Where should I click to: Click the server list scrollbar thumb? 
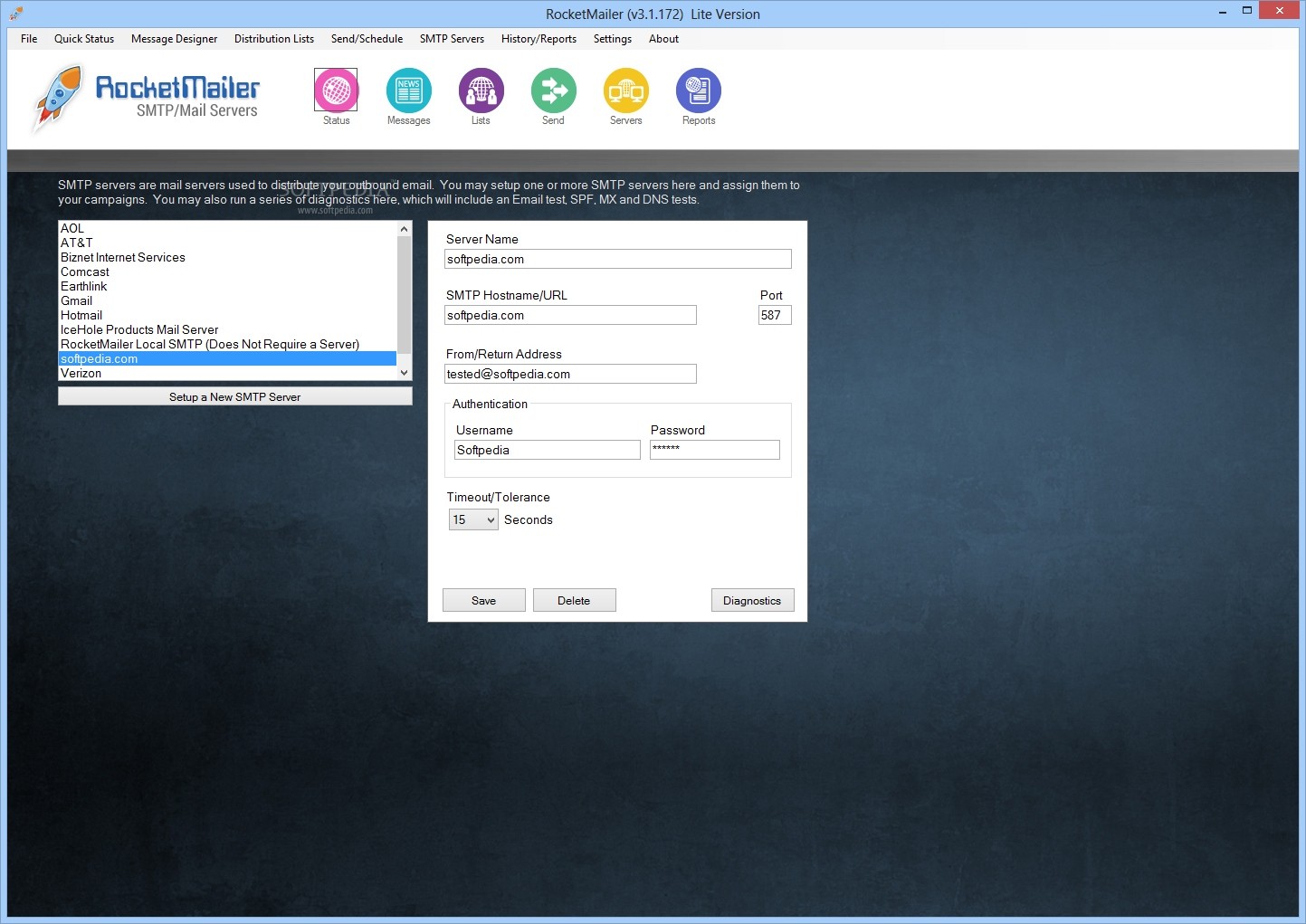[x=404, y=294]
